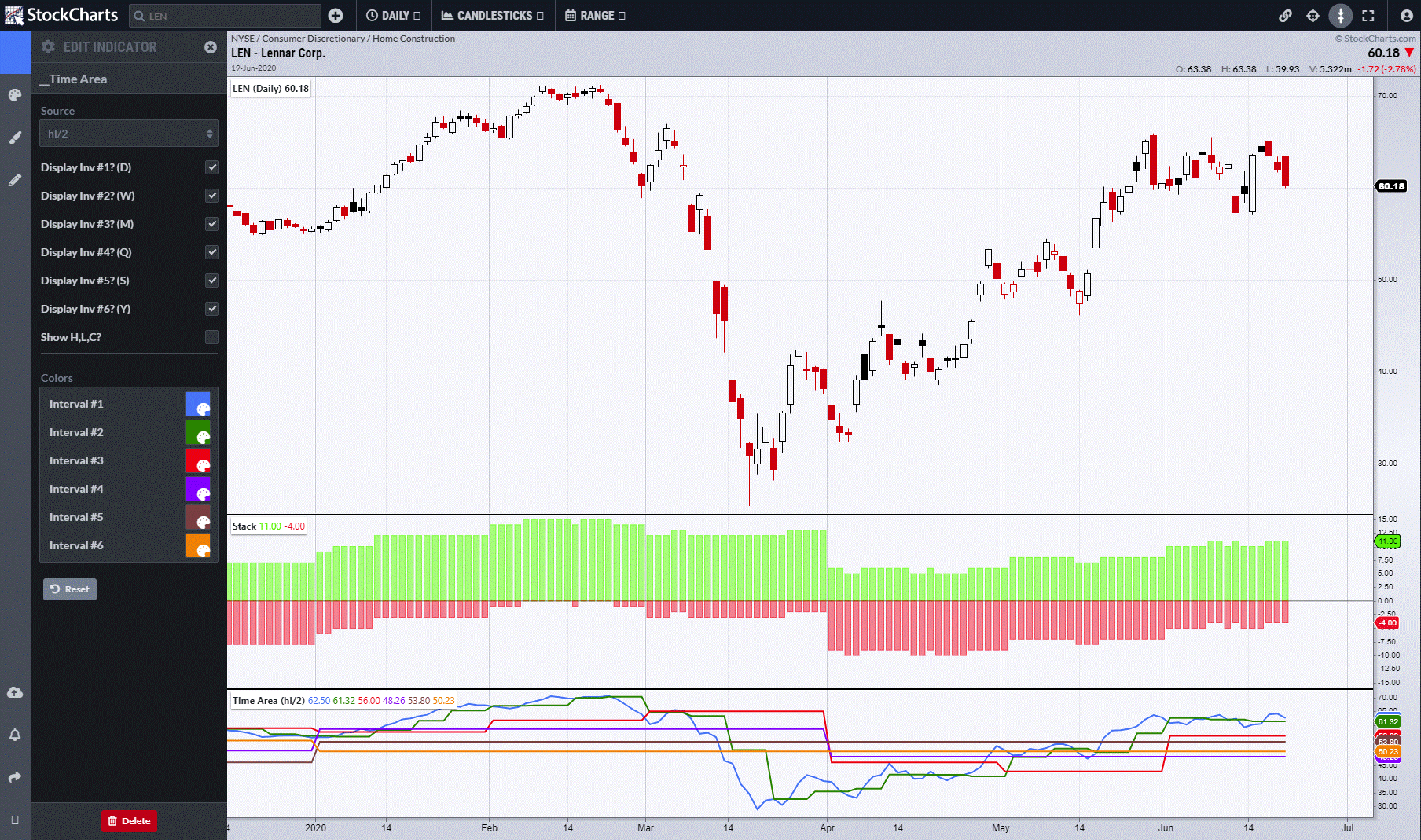
Task: Open Interval #3 red color swatch
Action: pos(198,460)
